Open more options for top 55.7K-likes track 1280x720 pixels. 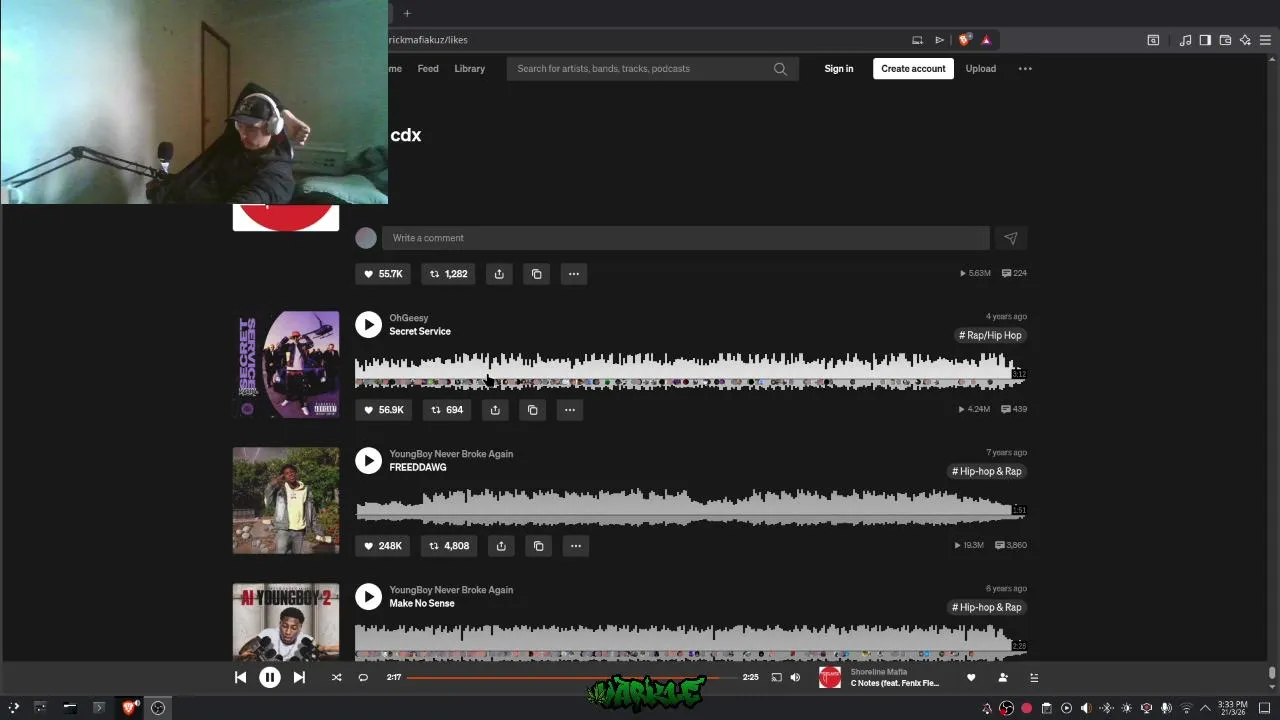[573, 273]
